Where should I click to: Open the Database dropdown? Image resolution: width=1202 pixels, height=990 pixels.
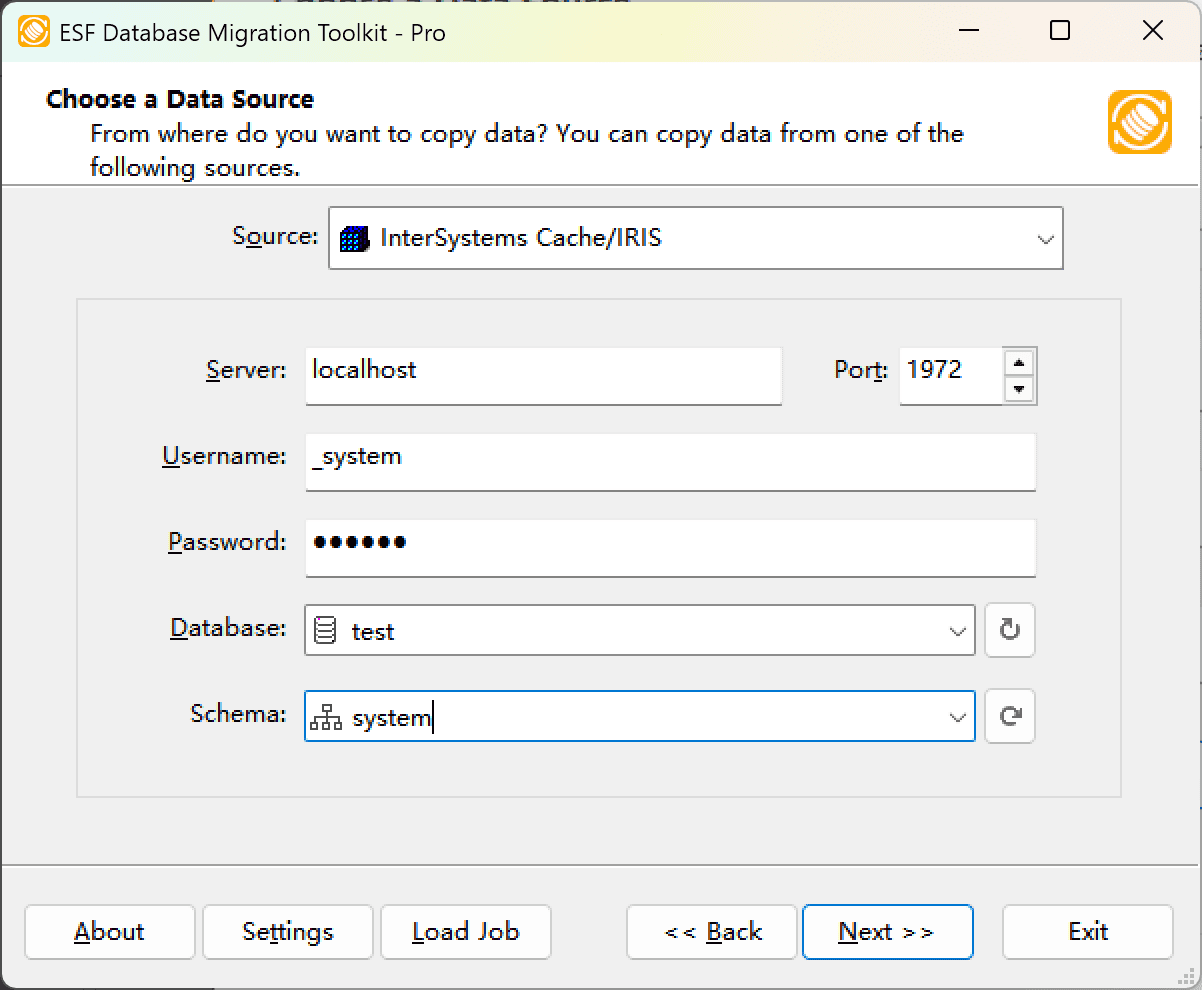[956, 630]
